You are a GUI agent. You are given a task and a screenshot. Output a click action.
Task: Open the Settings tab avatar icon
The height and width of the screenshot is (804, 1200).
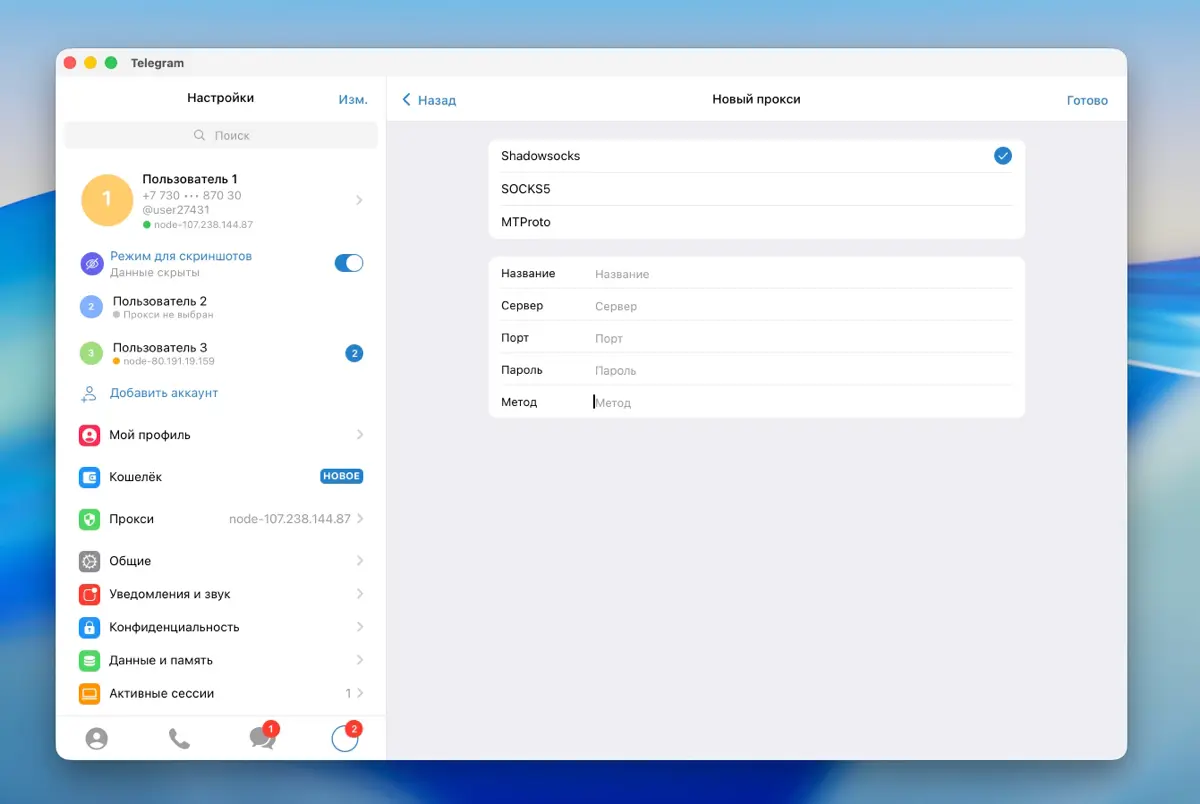tap(344, 739)
